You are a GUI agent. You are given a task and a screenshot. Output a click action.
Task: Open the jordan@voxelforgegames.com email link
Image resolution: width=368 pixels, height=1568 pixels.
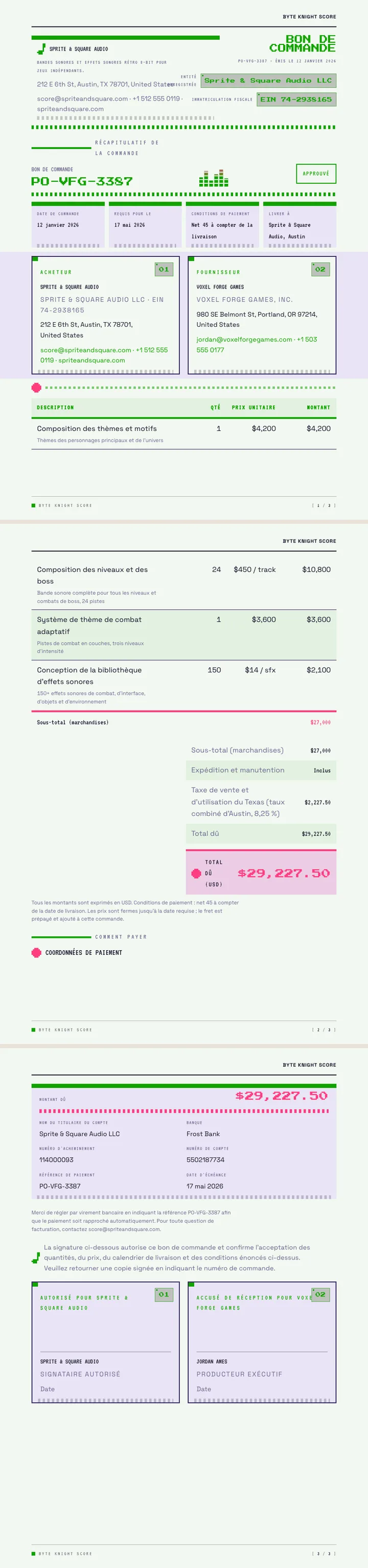coord(244,340)
